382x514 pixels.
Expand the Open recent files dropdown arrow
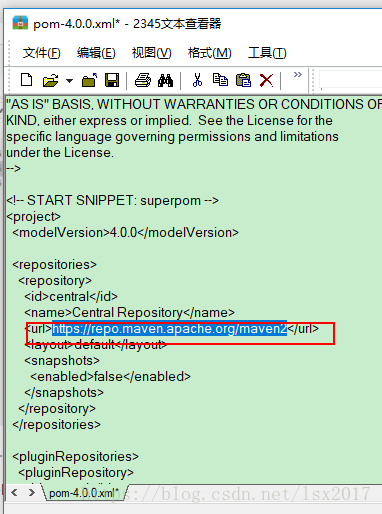coord(69,81)
